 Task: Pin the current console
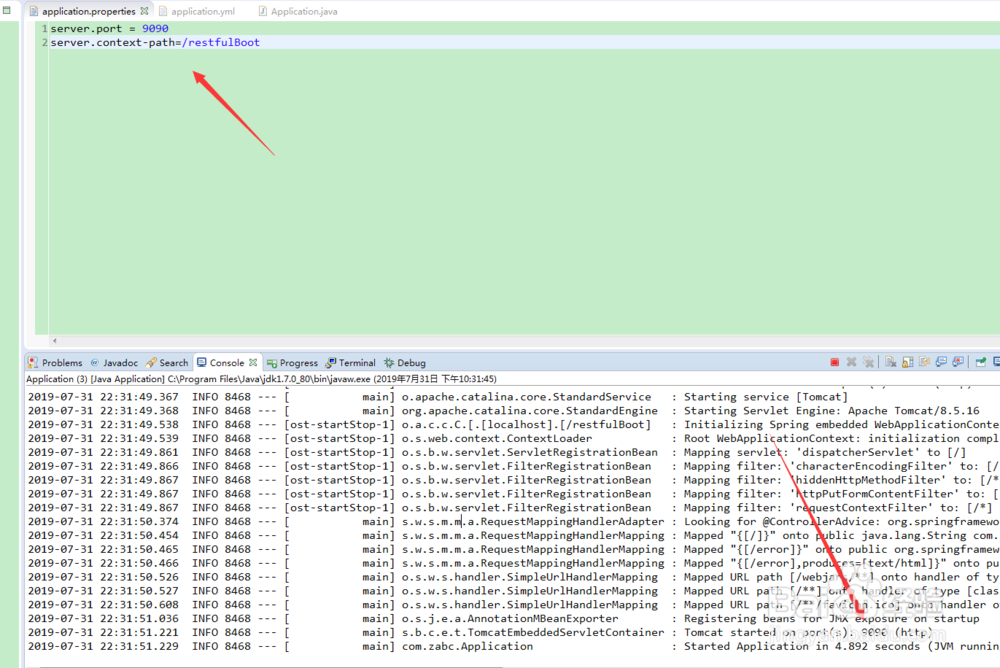pyautogui.click(x=981, y=362)
